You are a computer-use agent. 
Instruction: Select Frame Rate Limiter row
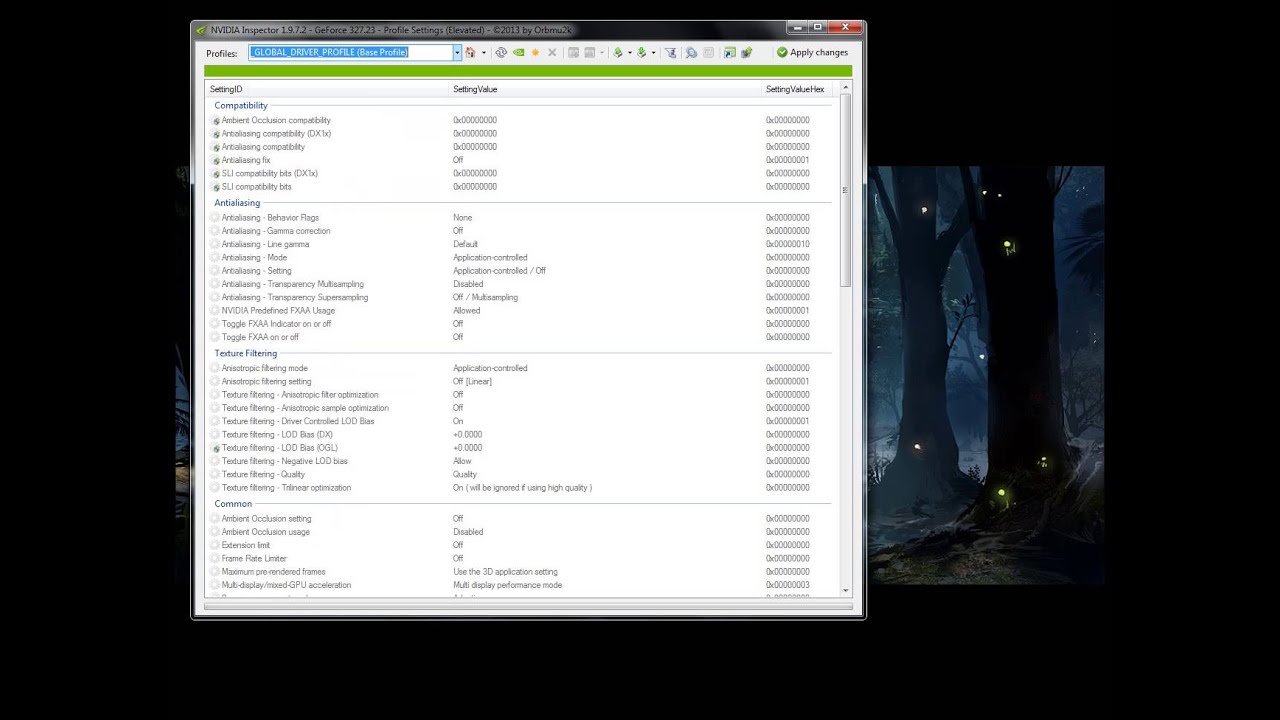(x=520, y=558)
